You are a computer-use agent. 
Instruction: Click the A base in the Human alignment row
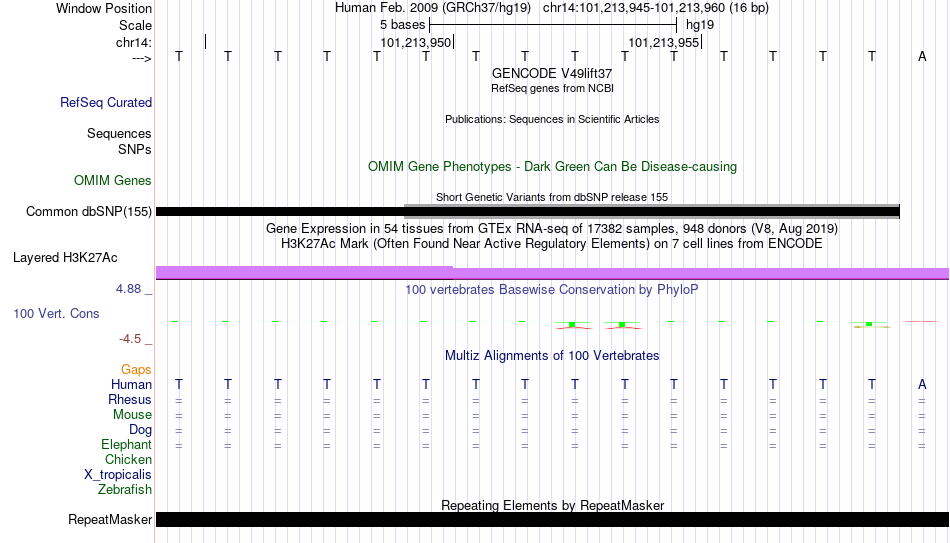tap(922, 384)
